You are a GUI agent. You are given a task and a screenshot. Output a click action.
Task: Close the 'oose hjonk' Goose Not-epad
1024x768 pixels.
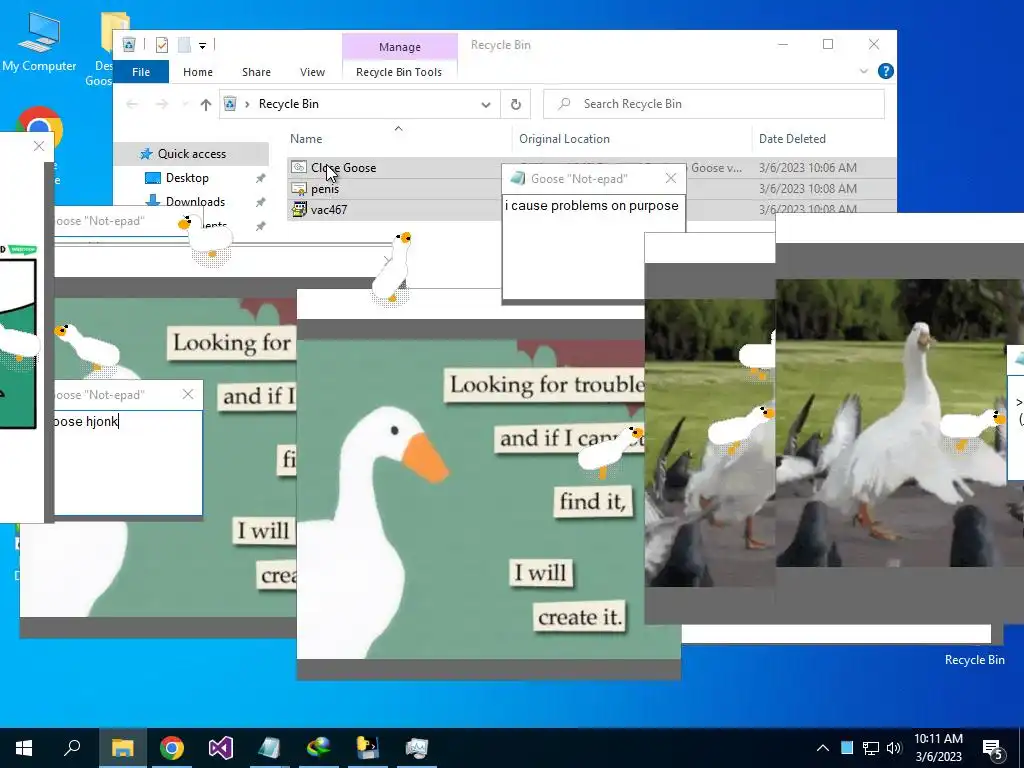click(x=188, y=394)
